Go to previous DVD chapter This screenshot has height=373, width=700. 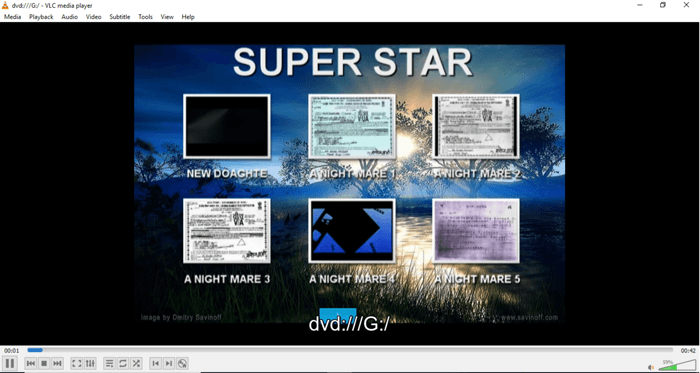(x=155, y=364)
